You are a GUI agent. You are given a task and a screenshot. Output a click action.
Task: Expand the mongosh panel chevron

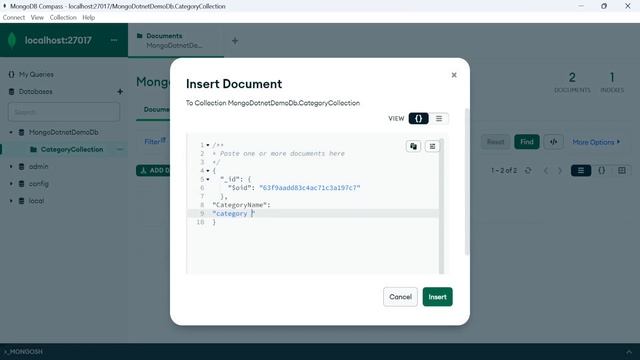coord(629,351)
